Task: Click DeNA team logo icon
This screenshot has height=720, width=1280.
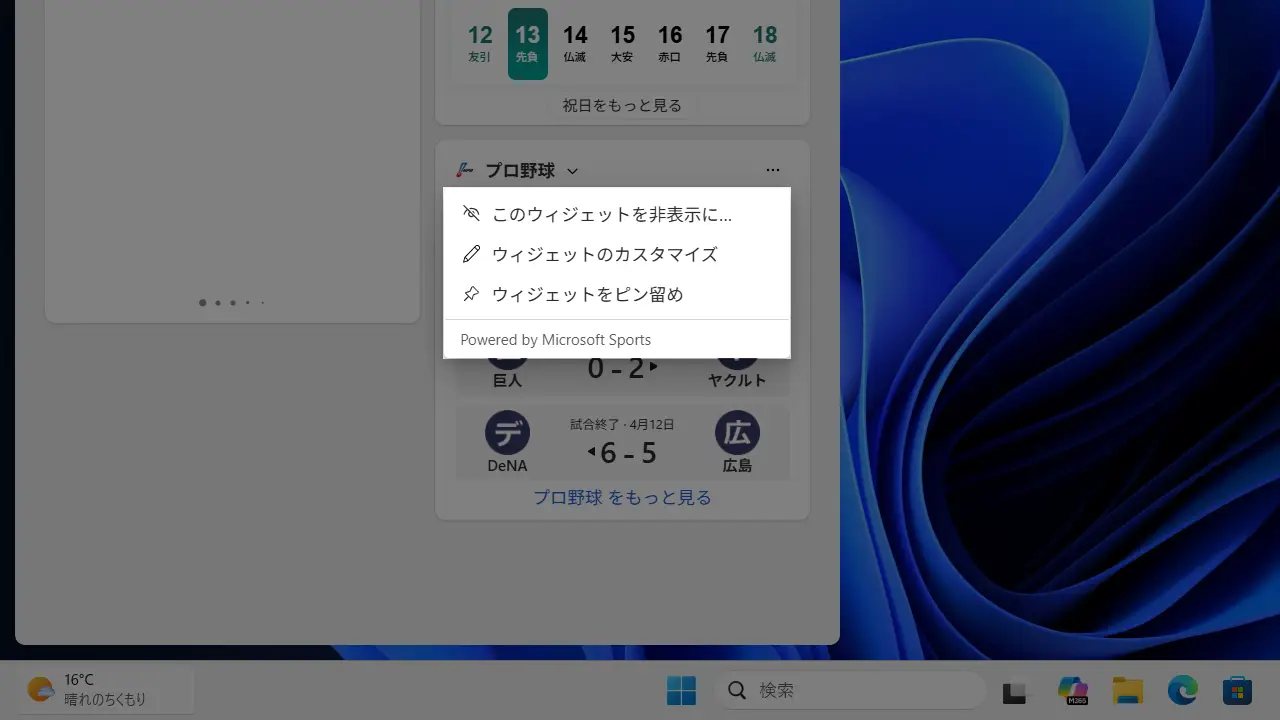Action: point(507,433)
